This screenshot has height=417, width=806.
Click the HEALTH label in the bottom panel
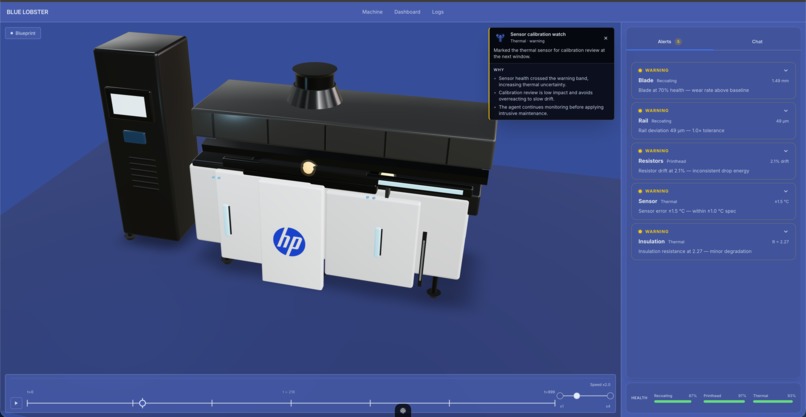639,398
